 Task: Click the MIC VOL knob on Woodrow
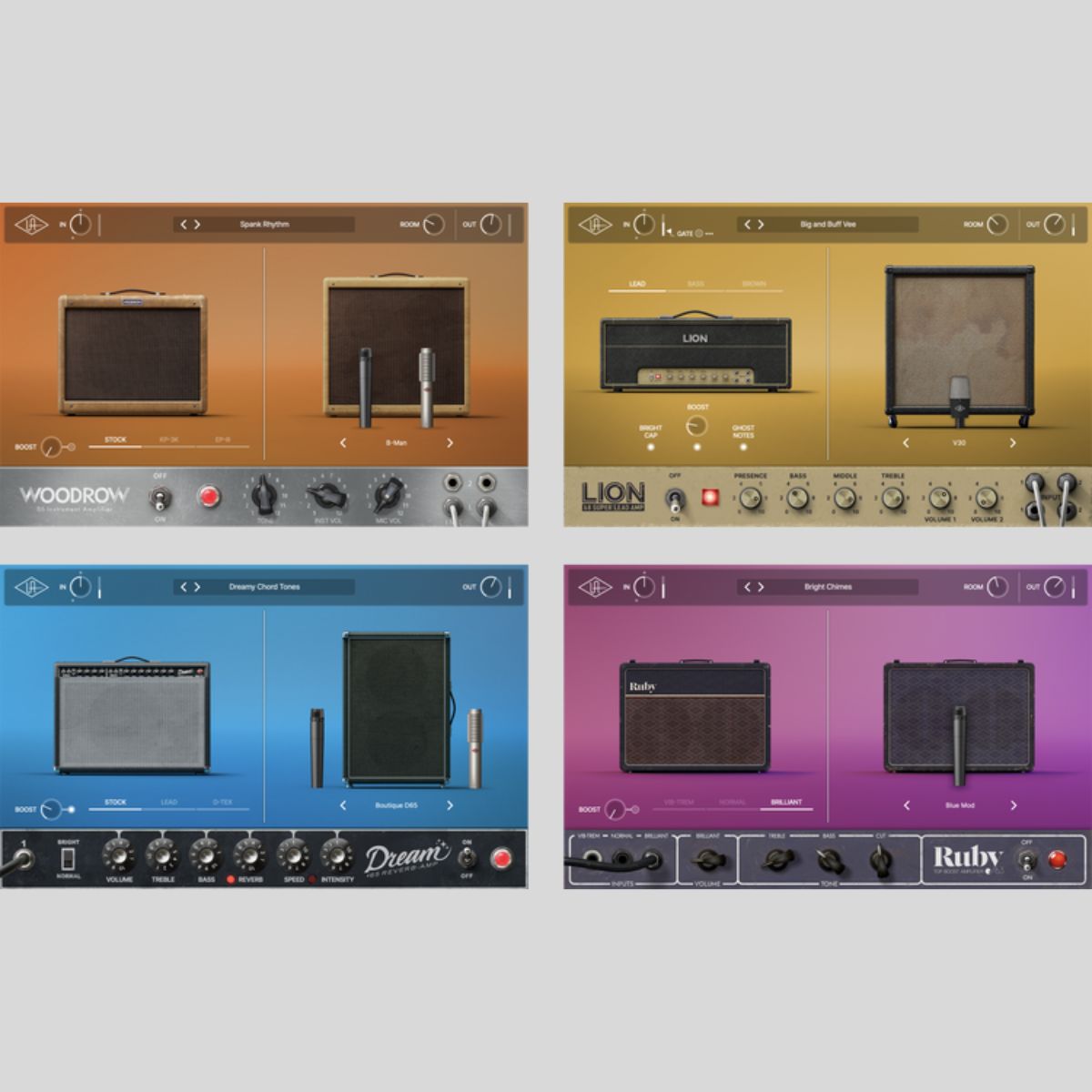(x=389, y=496)
